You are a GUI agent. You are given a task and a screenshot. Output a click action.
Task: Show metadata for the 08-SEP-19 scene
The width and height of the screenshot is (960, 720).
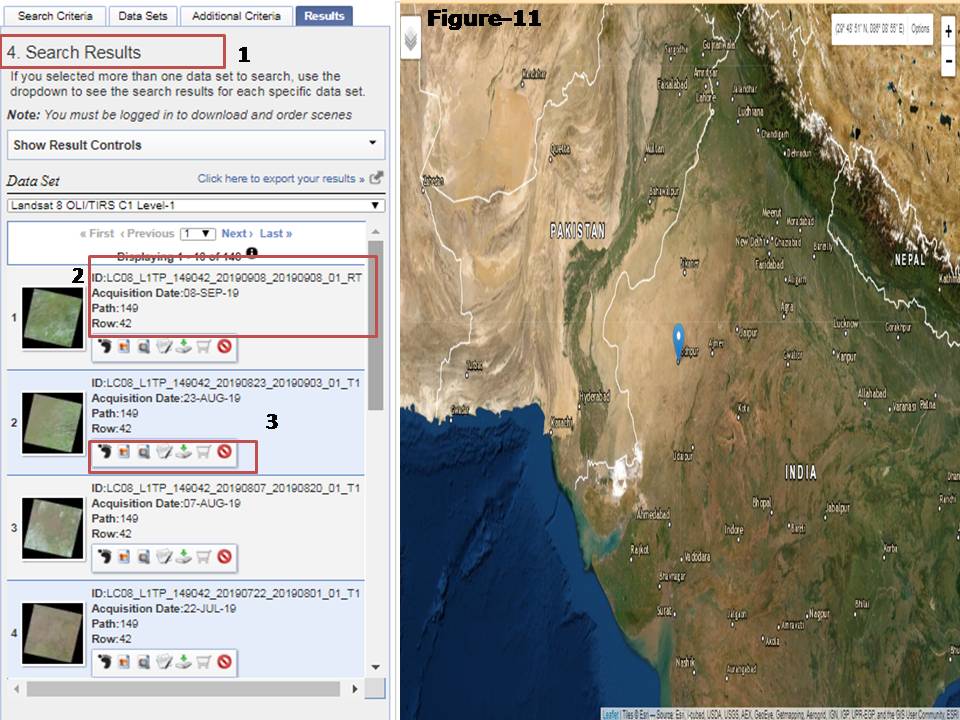tap(163, 347)
